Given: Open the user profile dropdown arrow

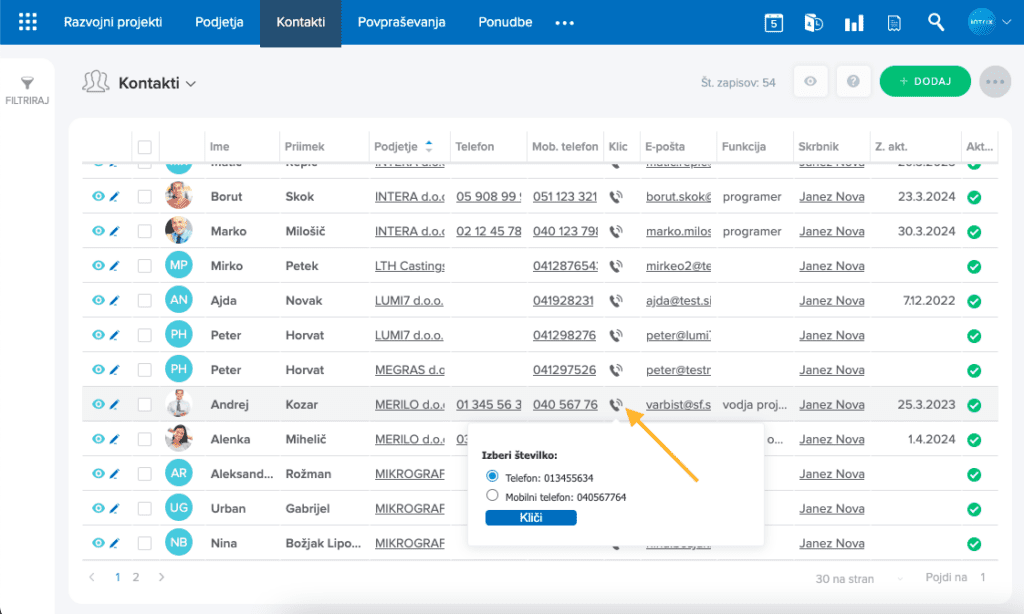Looking at the screenshot, I should (x=1007, y=22).
